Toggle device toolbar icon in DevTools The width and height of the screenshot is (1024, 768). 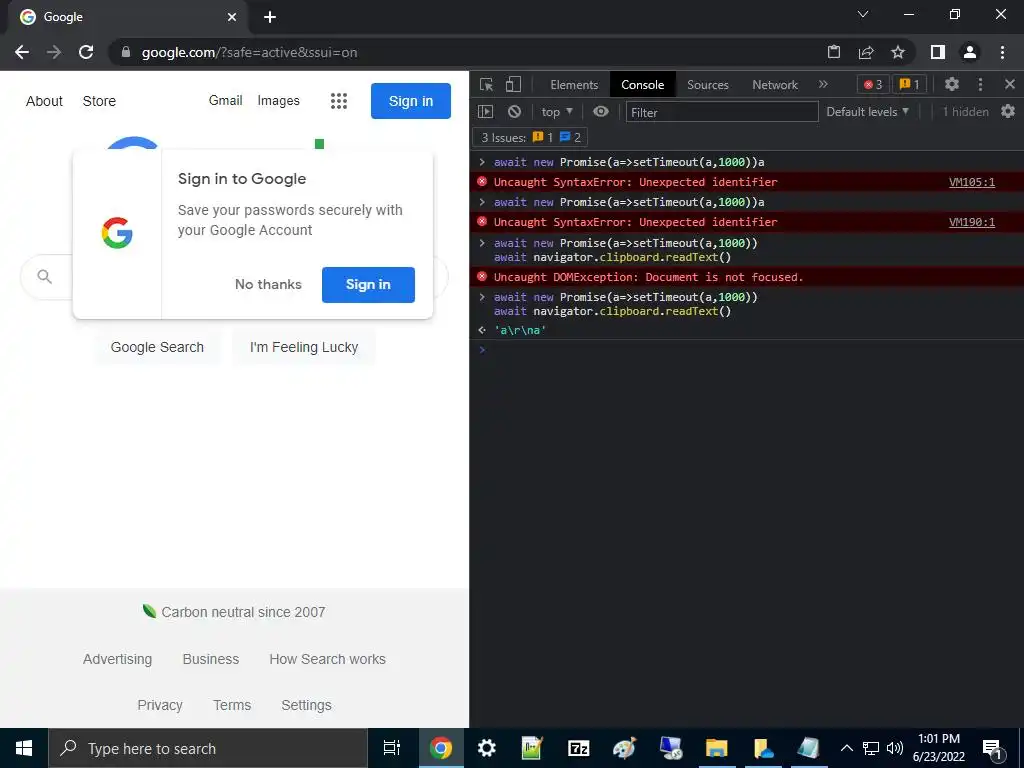[x=513, y=84]
